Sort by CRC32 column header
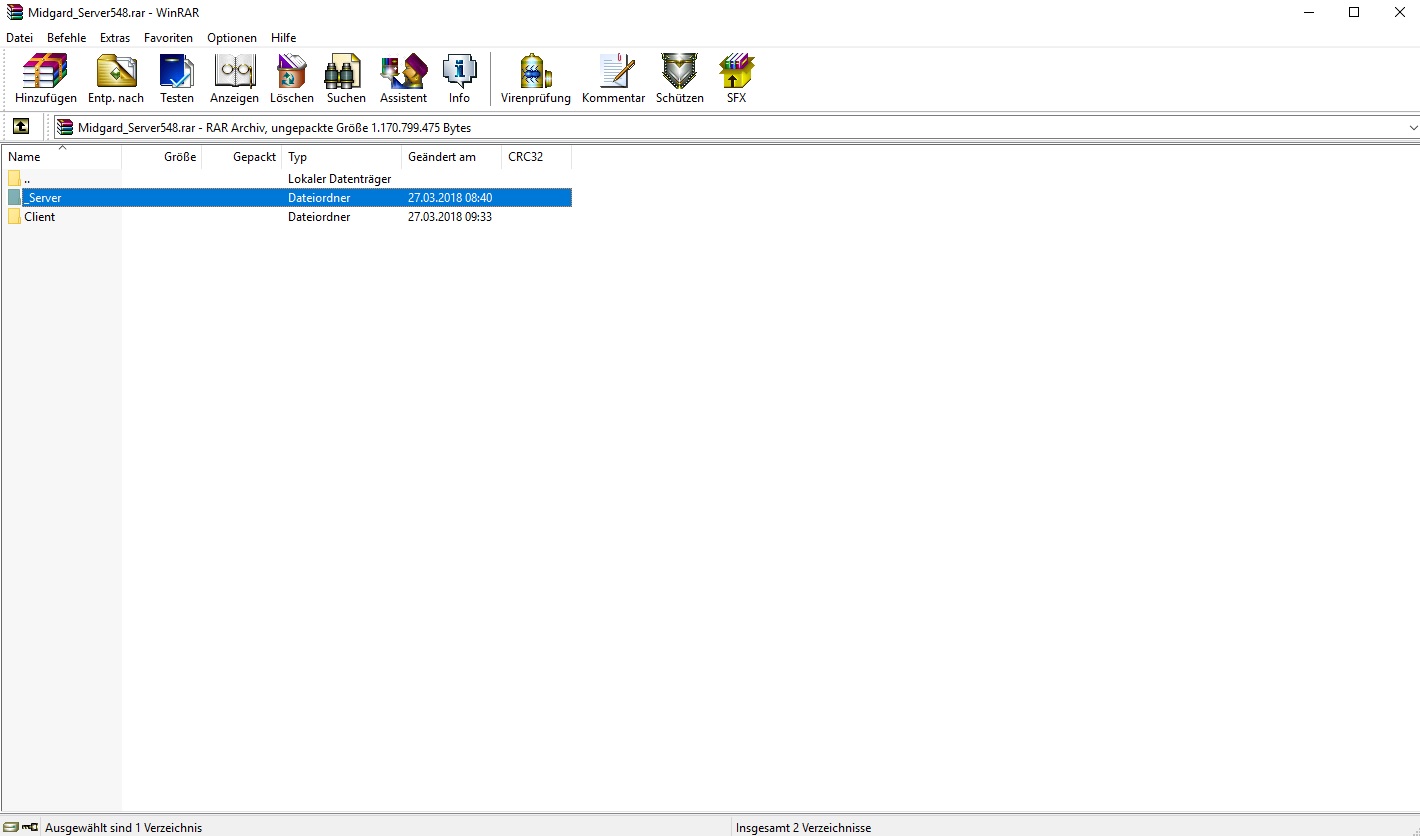The height and width of the screenshot is (836, 1420). click(537, 157)
